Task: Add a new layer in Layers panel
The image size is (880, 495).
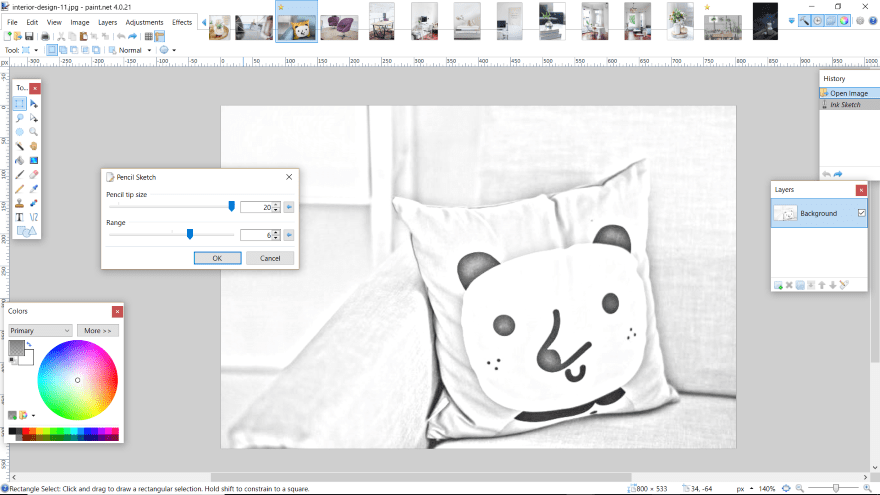Action: [778, 285]
